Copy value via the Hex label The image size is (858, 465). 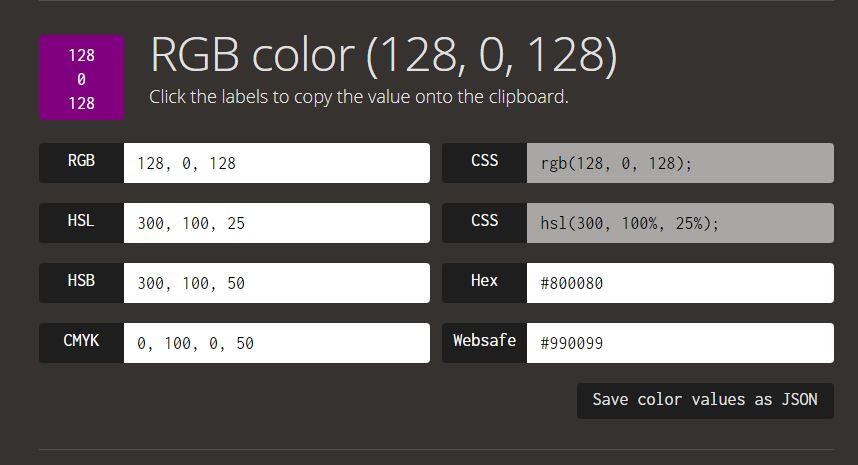[484, 282]
